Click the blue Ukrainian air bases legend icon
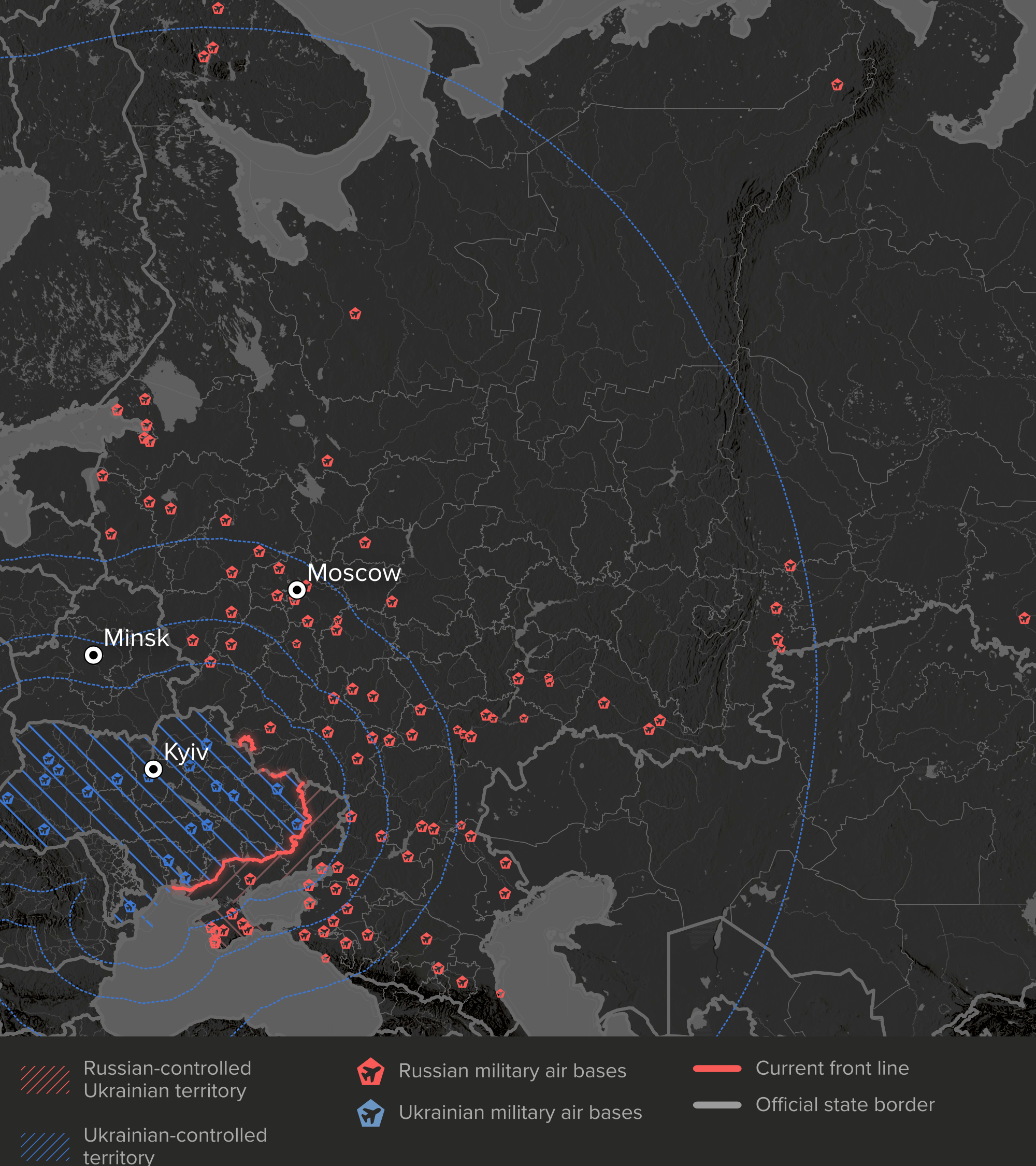 (x=370, y=1113)
